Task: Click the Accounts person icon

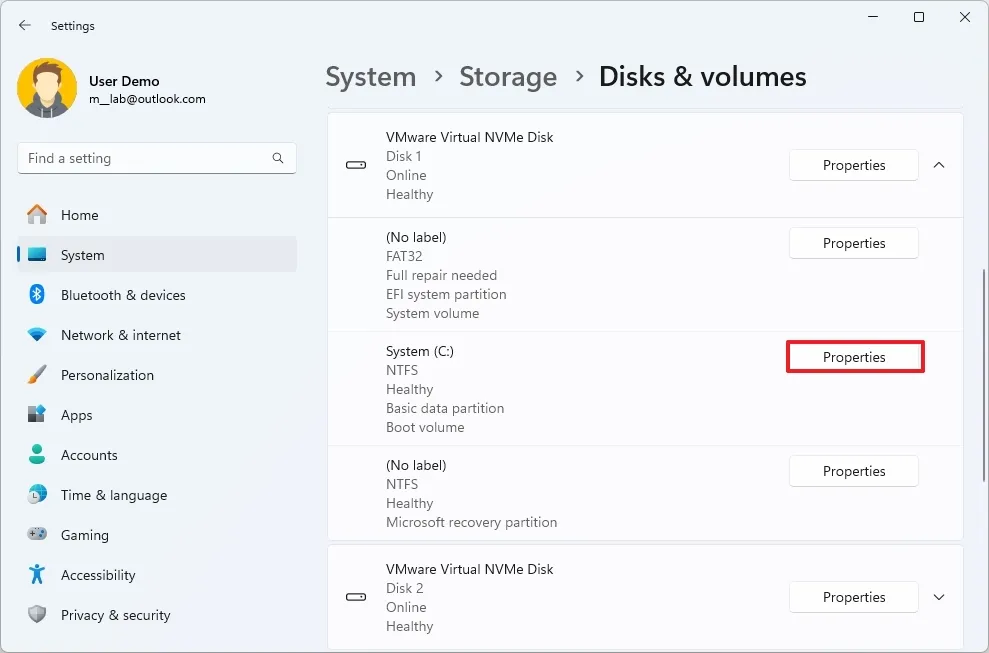Action: [38, 455]
